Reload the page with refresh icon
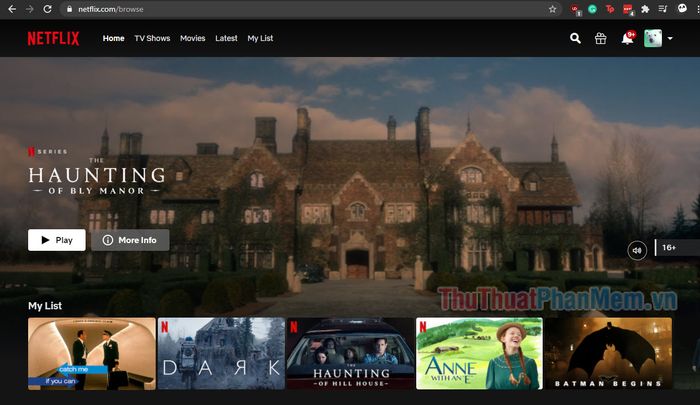The height and width of the screenshot is (405, 700). pyautogui.click(x=47, y=9)
